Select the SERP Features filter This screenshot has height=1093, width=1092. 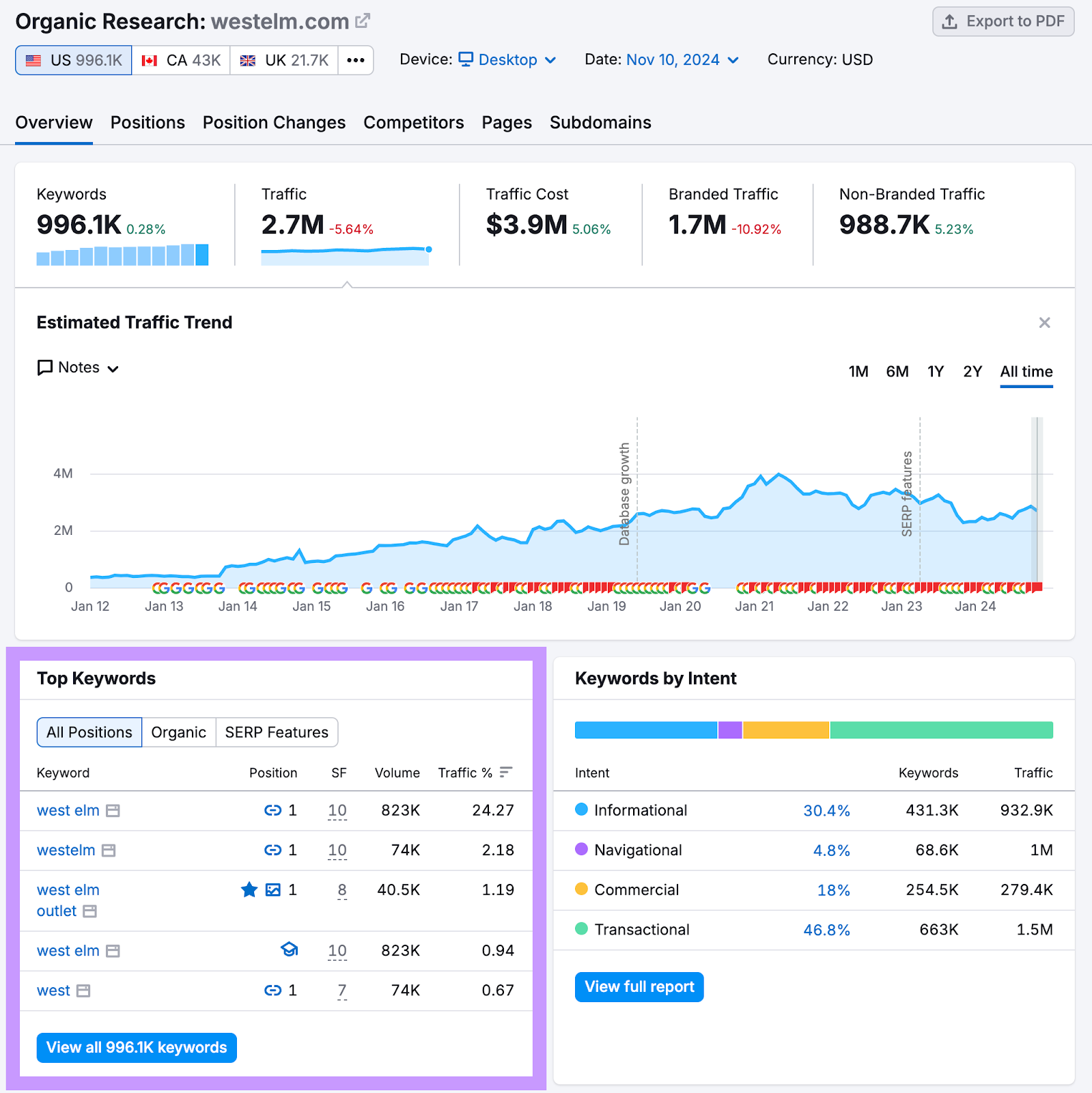277,732
